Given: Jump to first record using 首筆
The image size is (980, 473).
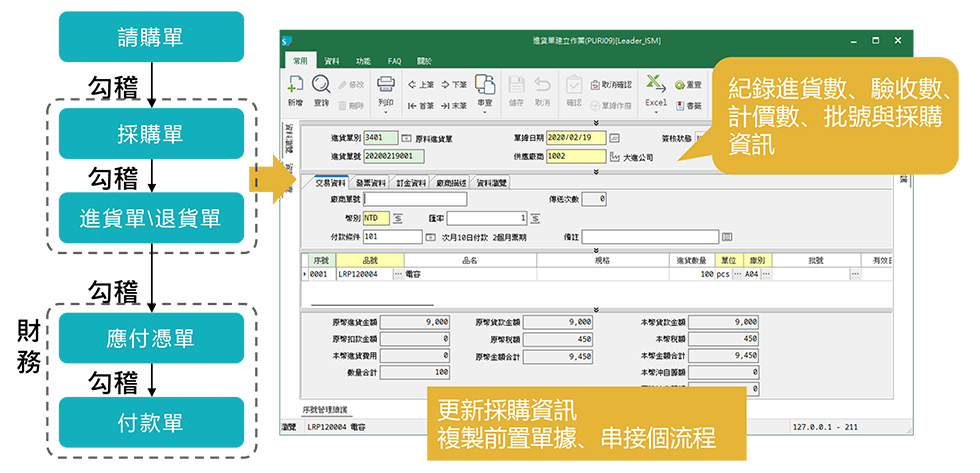Looking at the screenshot, I should pyautogui.click(x=420, y=105).
